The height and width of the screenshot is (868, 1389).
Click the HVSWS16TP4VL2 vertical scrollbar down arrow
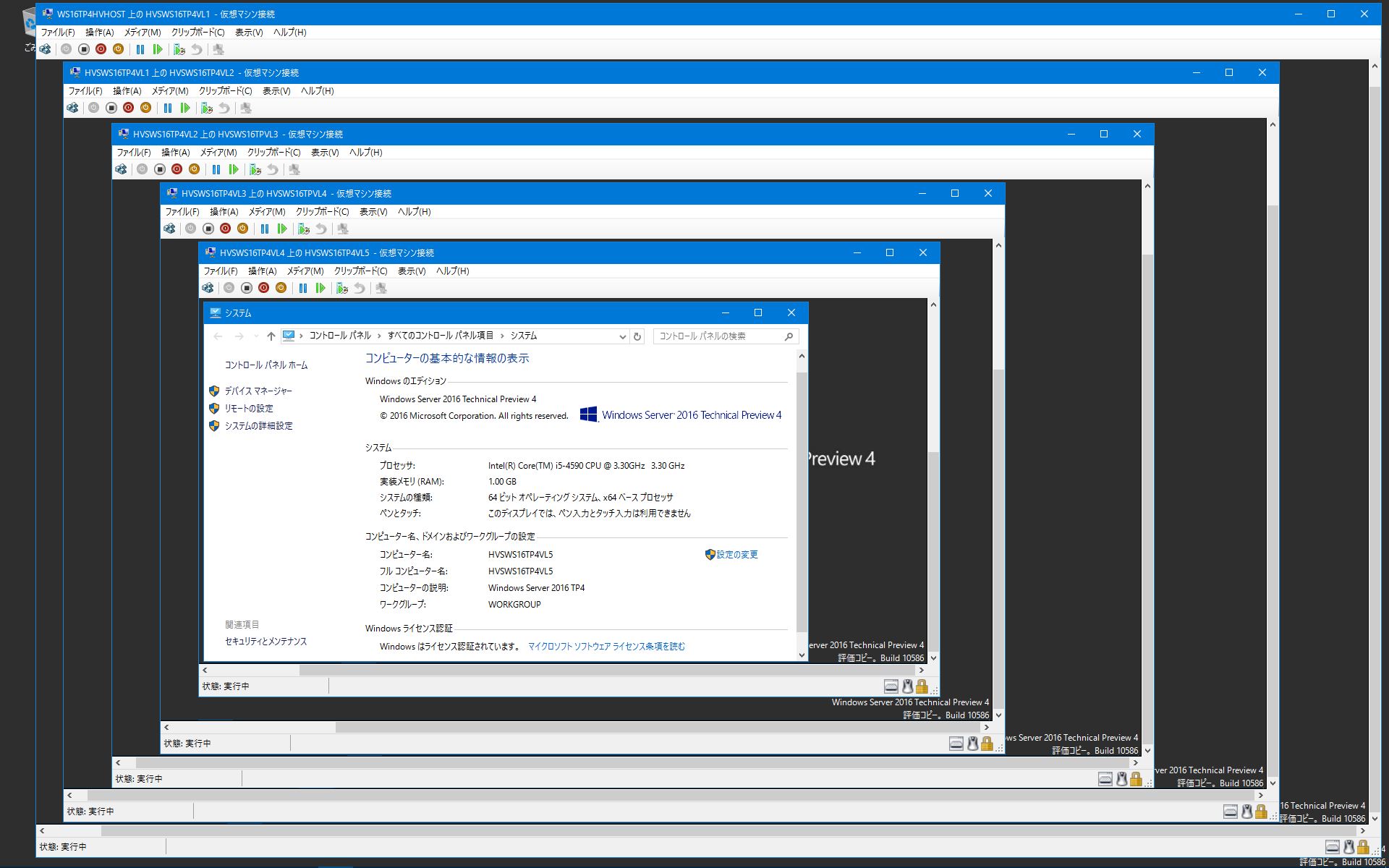[x=1273, y=783]
